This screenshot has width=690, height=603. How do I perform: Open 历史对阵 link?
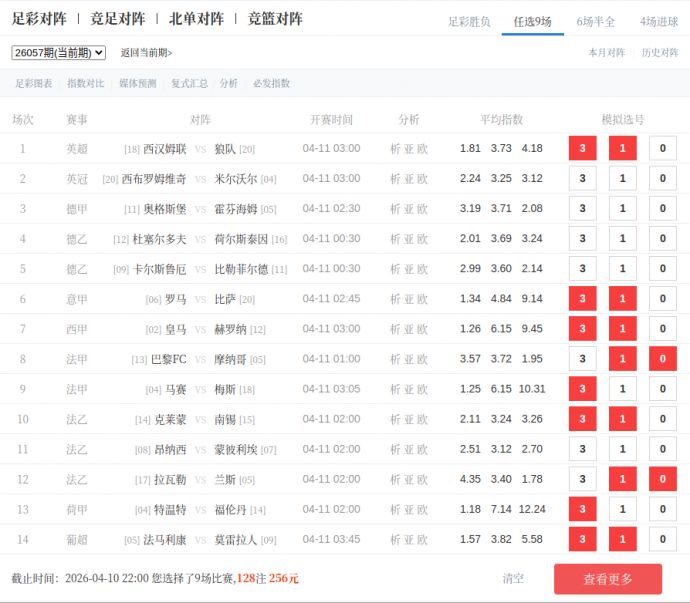pos(660,53)
